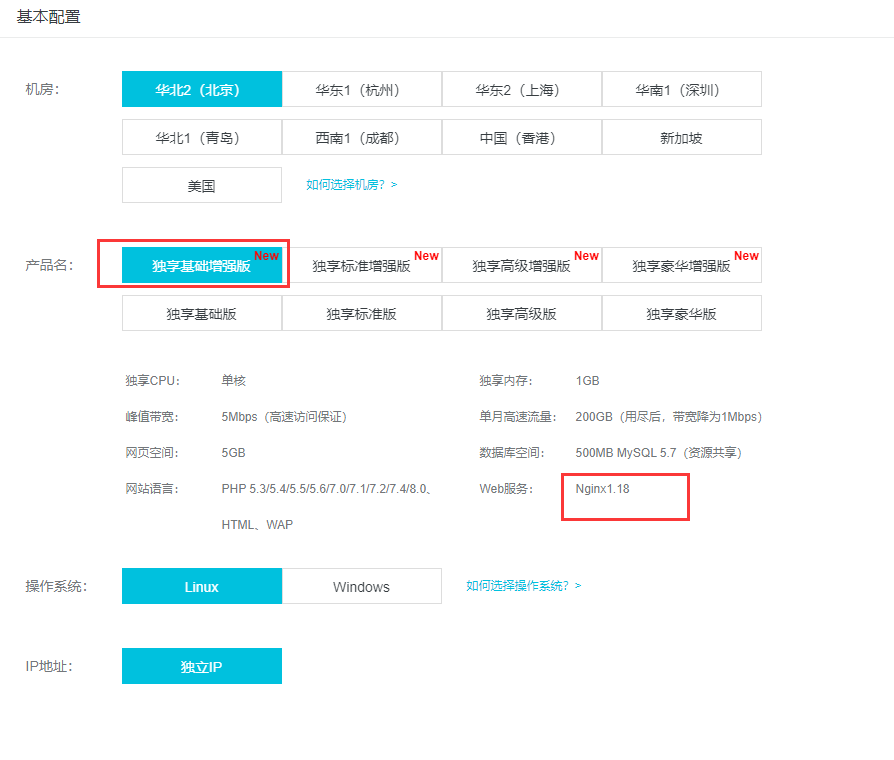Screen dimensions: 894x760
Task: Select 中国（香港）data center
Action: (522, 137)
